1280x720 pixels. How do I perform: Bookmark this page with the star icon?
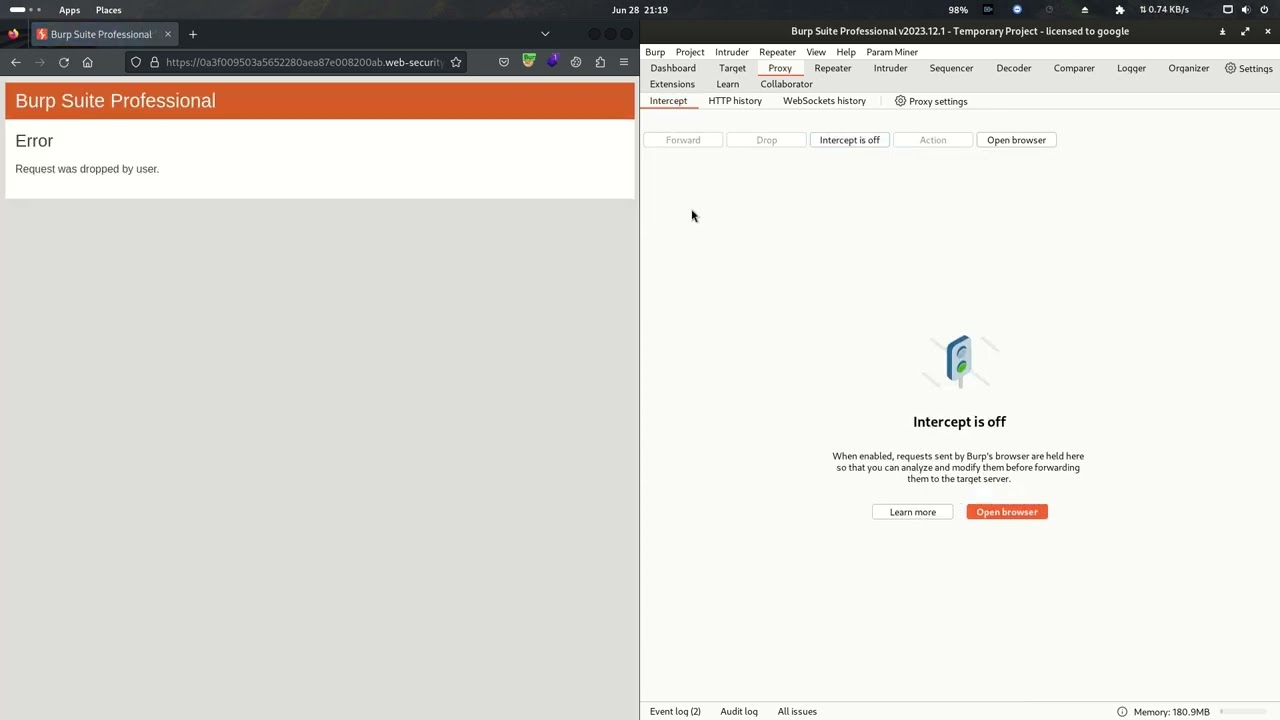[456, 62]
